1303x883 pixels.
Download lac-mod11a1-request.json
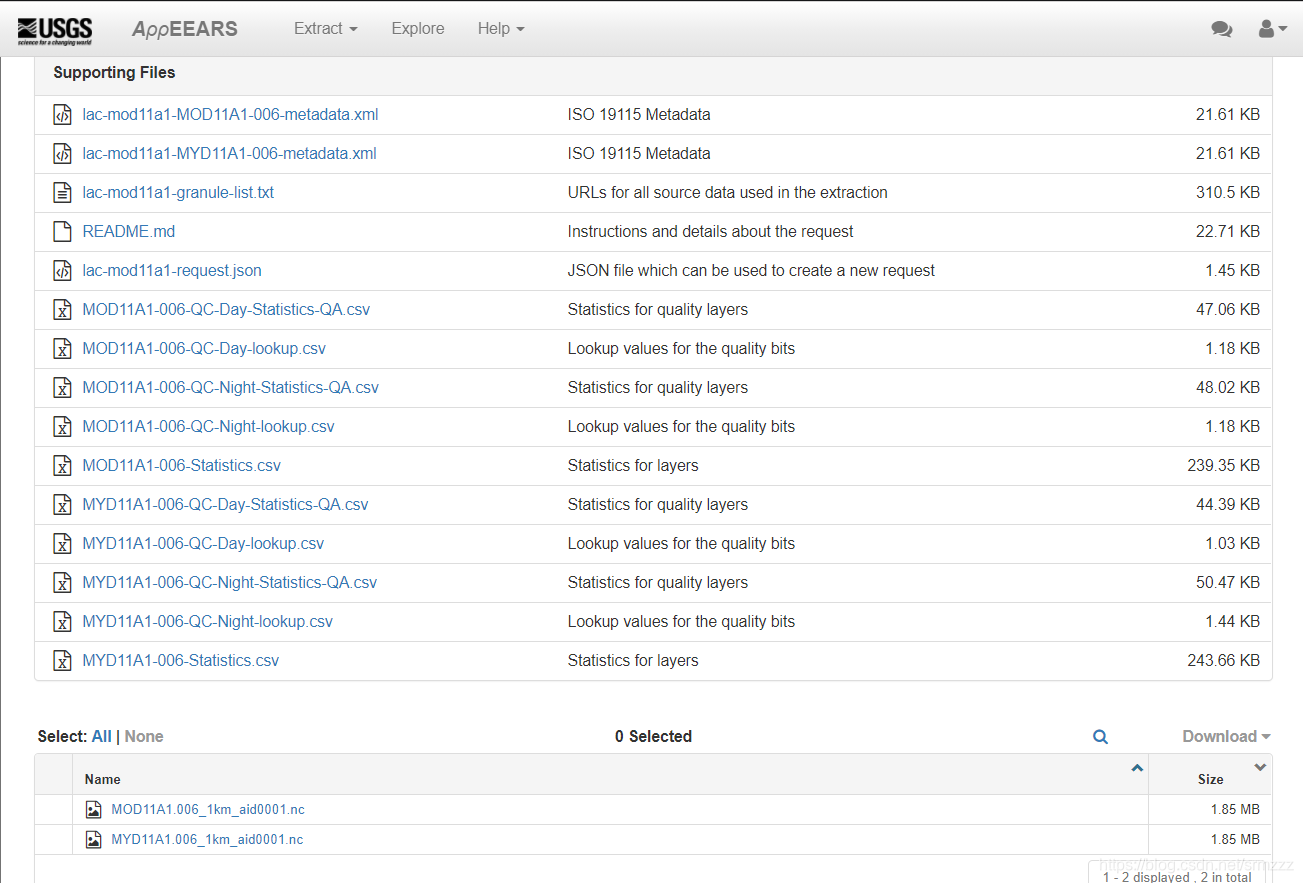172,271
